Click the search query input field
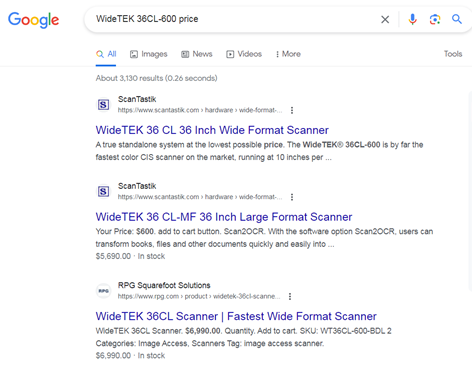The image size is (472, 370). click(233, 19)
